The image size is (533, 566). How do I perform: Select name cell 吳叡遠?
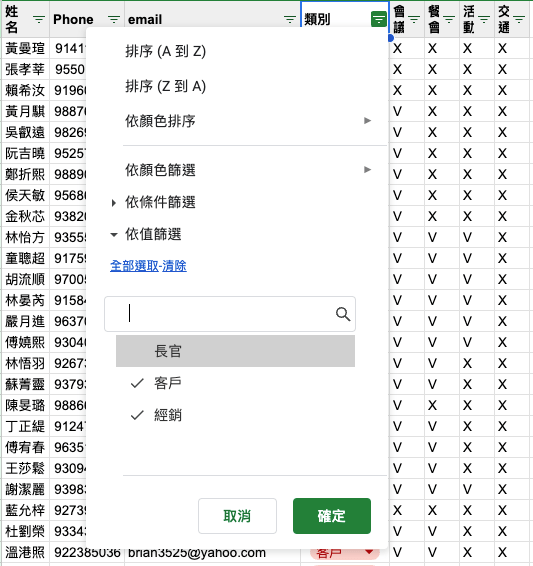tap(25, 132)
